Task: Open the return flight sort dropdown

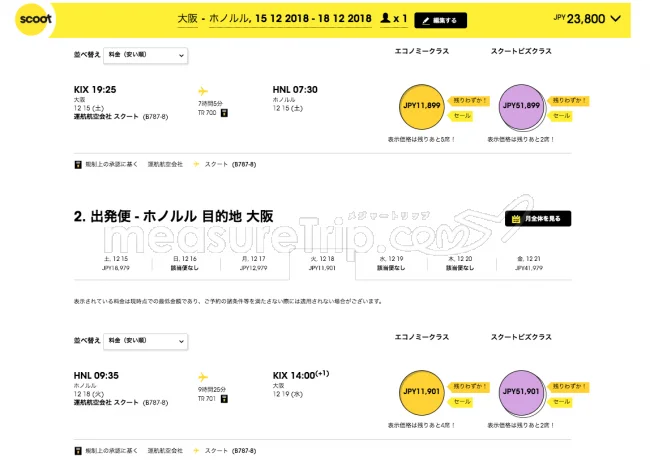Action: pos(145,342)
